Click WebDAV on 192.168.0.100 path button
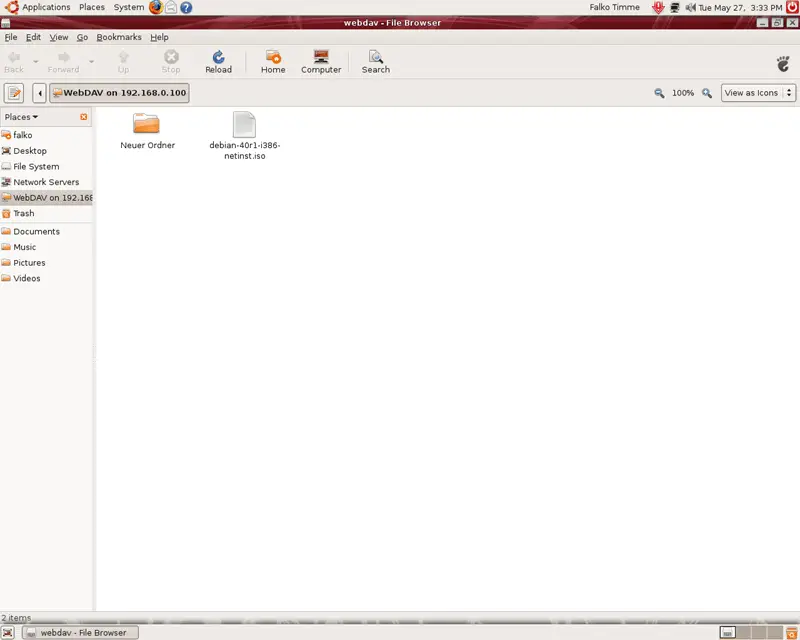Image resolution: width=800 pixels, height=640 pixels. click(x=119, y=93)
